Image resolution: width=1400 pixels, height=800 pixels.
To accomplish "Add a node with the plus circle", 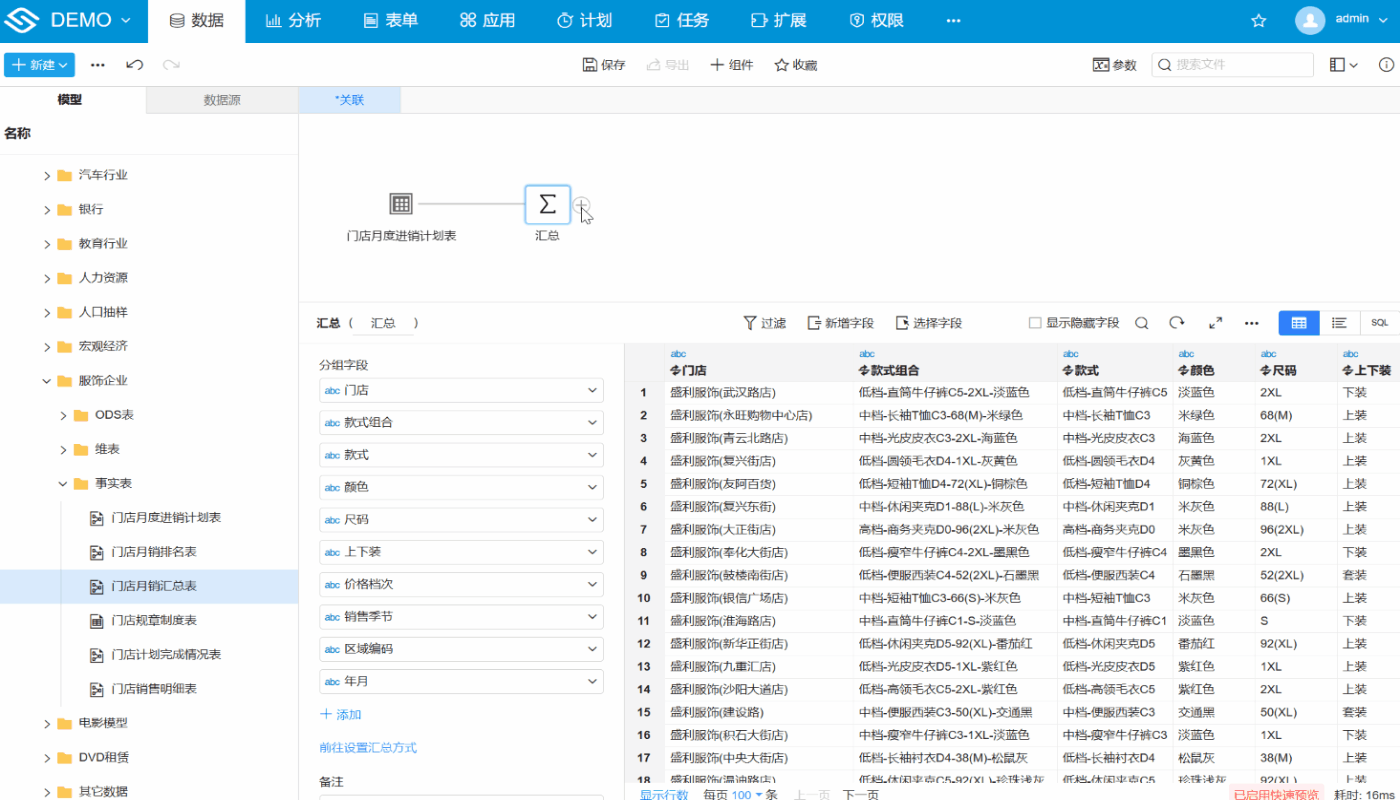I will click(581, 205).
